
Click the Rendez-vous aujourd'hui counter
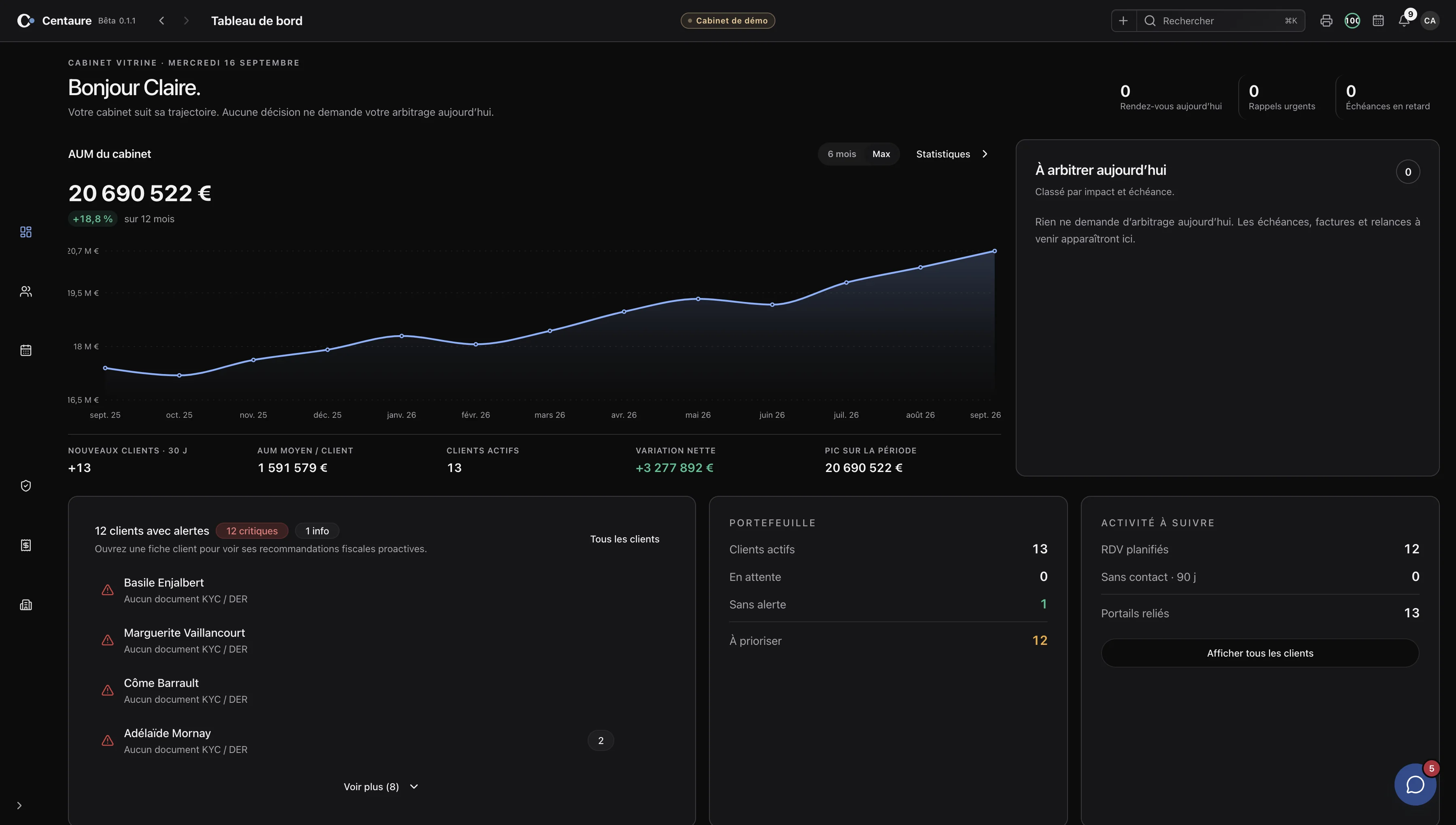1171,97
